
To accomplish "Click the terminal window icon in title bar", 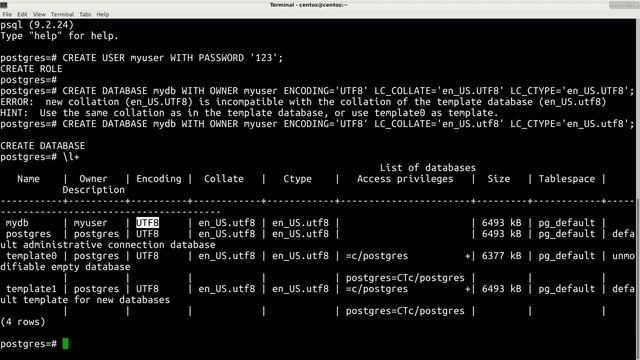I will pos(4,5).
